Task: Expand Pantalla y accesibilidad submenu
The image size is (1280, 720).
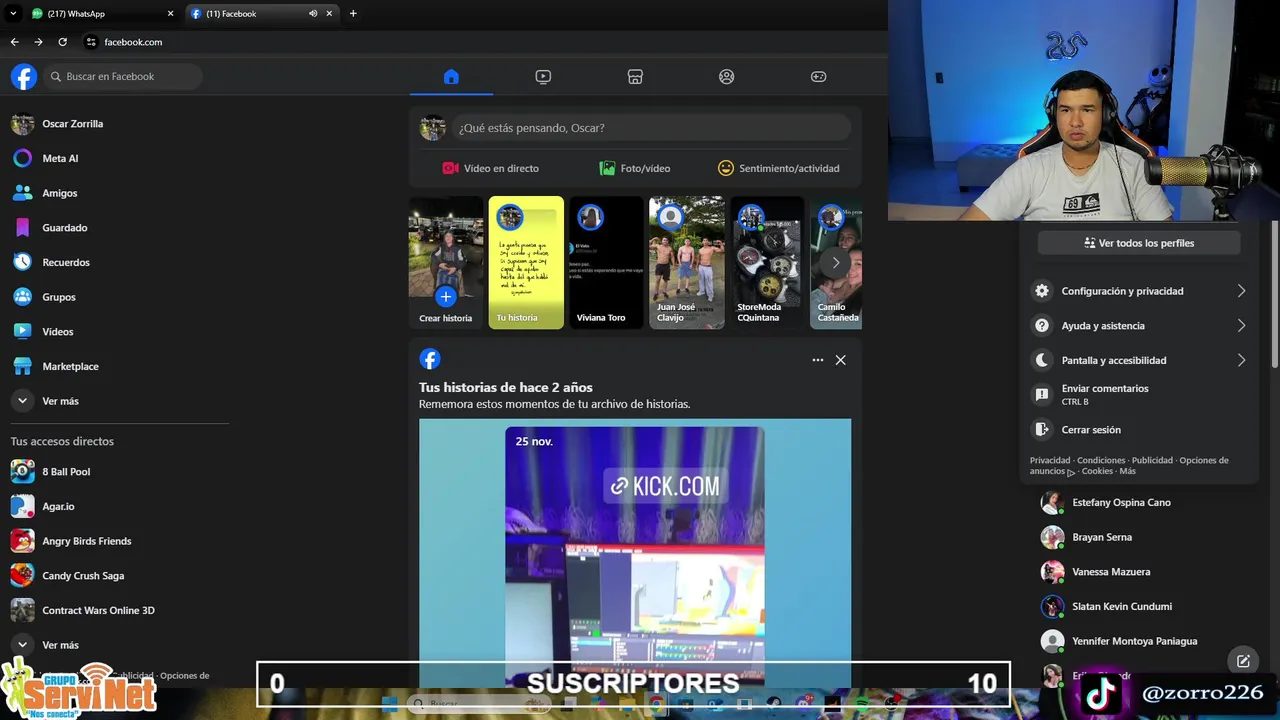Action: click(x=1140, y=360)
